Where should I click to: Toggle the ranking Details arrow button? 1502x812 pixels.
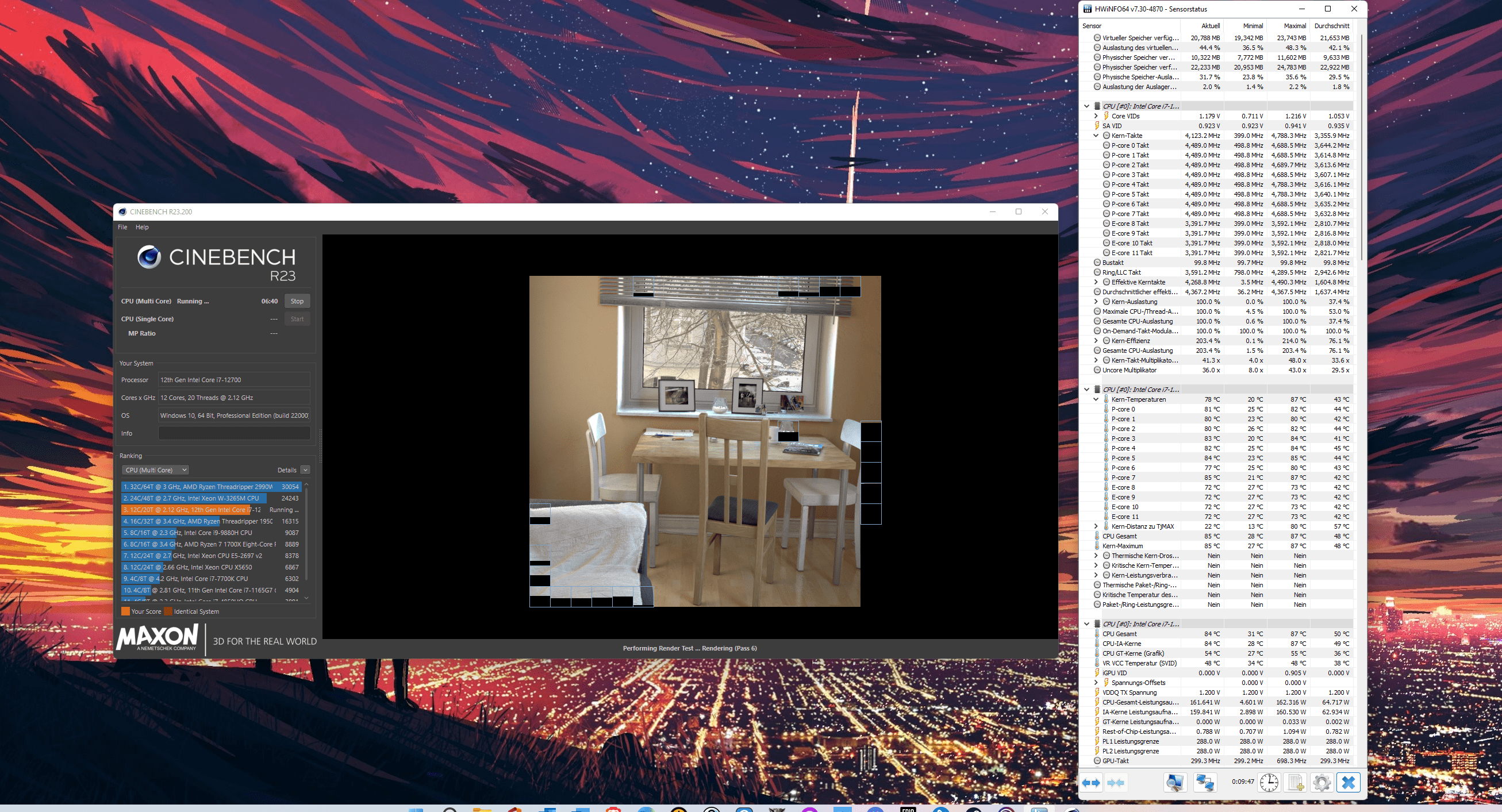305,470
